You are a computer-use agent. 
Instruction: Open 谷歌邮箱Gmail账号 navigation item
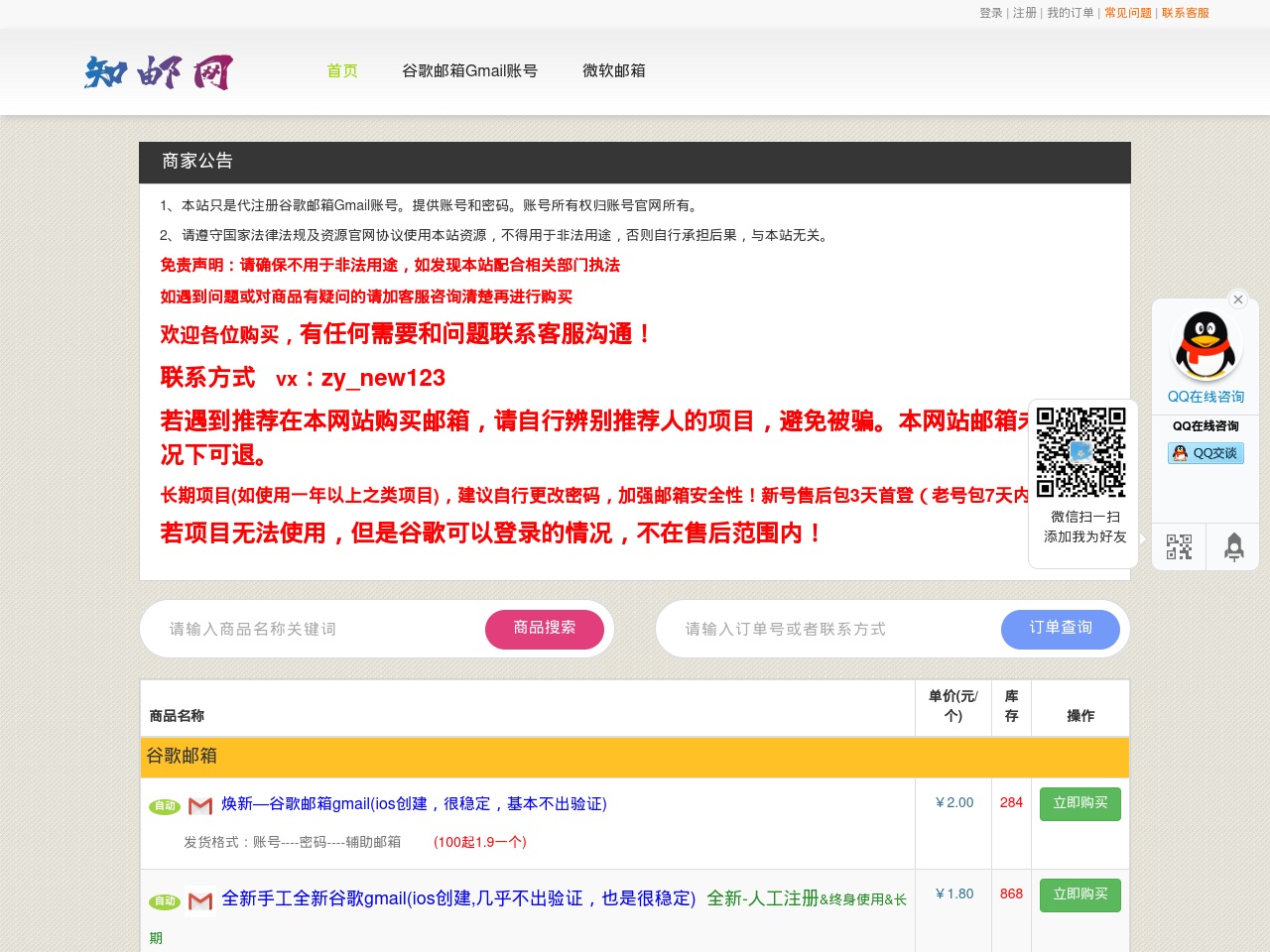pos(469,70)
